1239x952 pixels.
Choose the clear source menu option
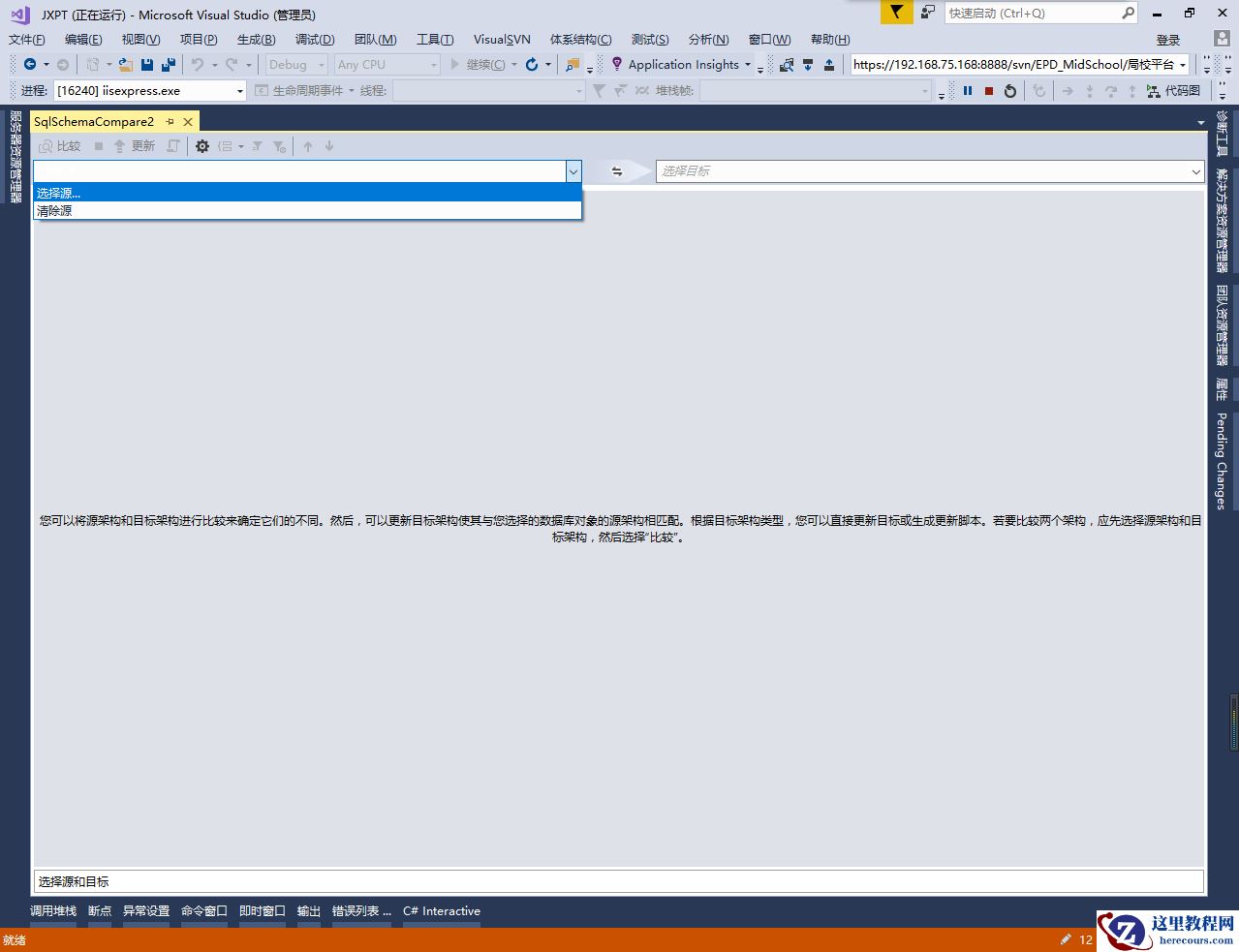pyautogui.click(x=307, y=210)
